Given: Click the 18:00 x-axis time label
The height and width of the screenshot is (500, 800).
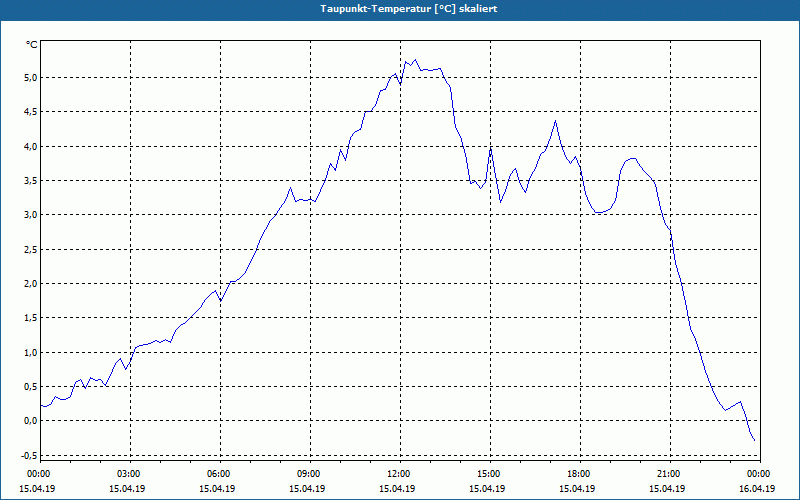Looking at the screenshot, I should point(580,474).
